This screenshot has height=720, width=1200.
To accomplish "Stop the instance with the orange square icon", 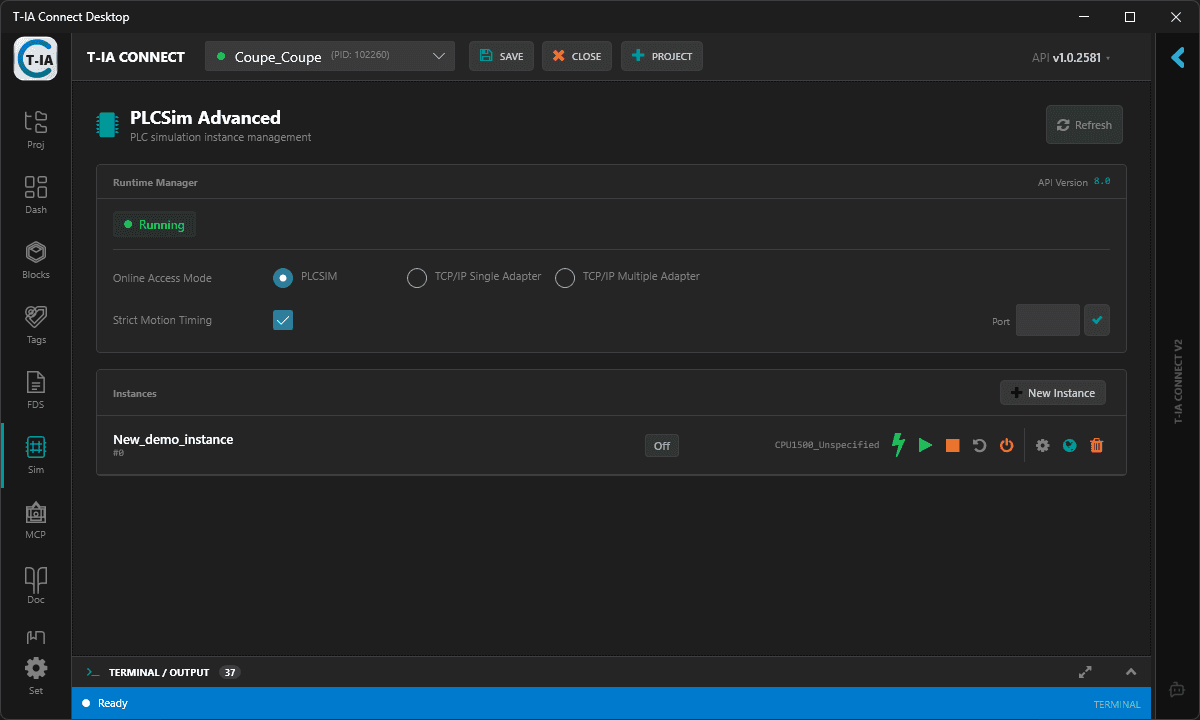I will (951, 445).
